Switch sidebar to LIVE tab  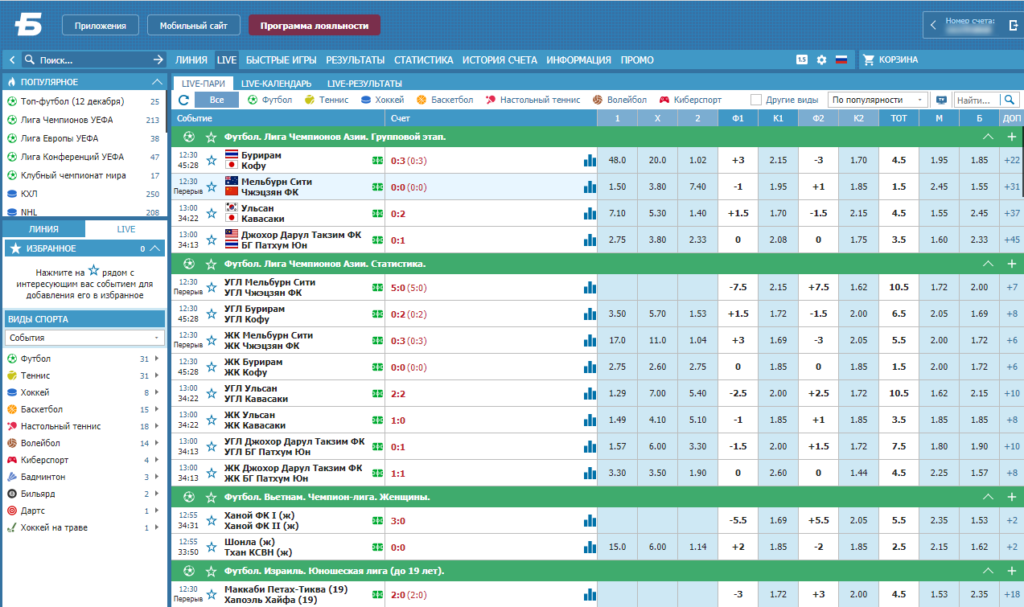pyautogui.click(x=125, y=229)
